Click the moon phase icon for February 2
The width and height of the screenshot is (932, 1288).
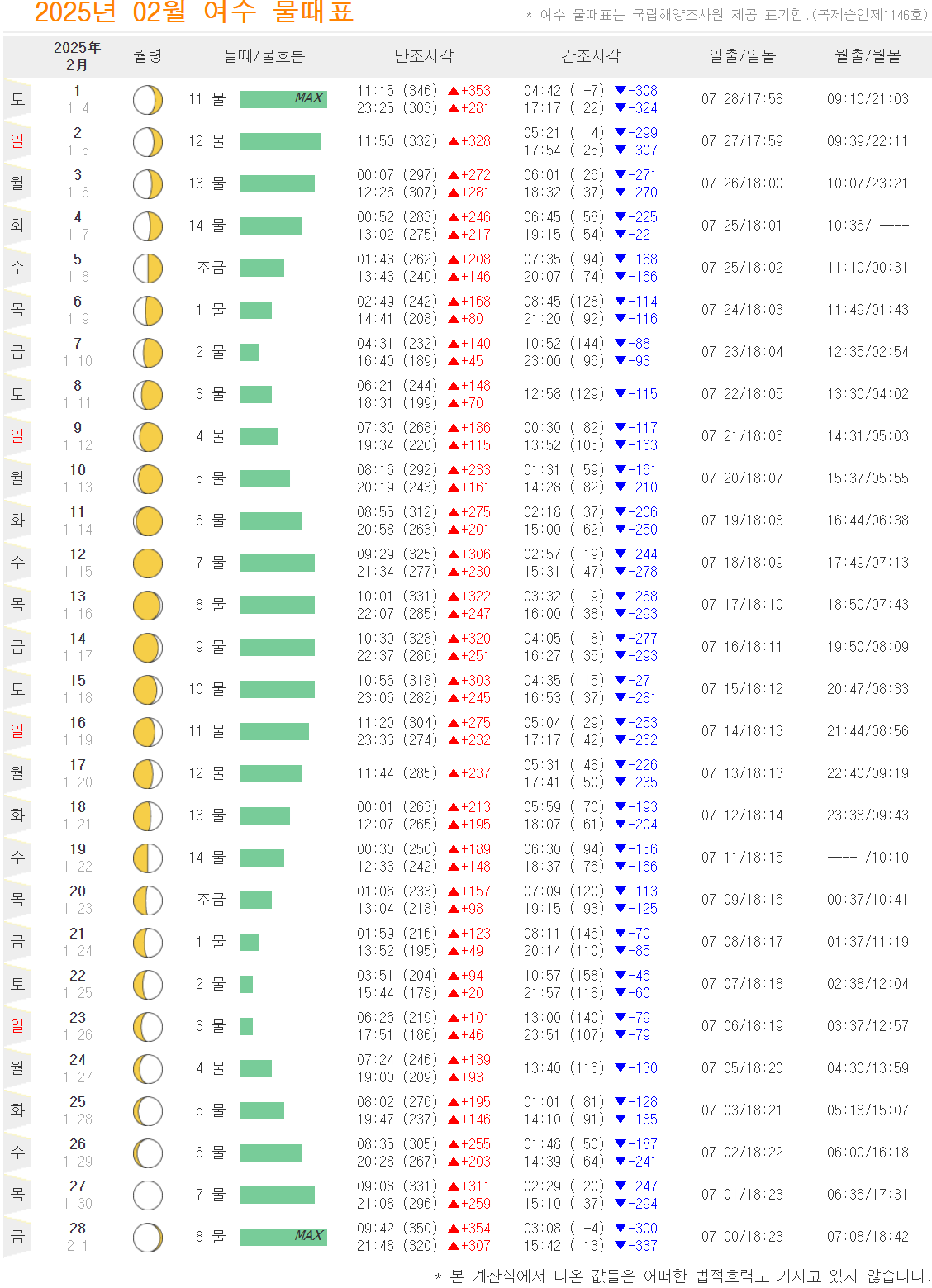click(148, 142)
